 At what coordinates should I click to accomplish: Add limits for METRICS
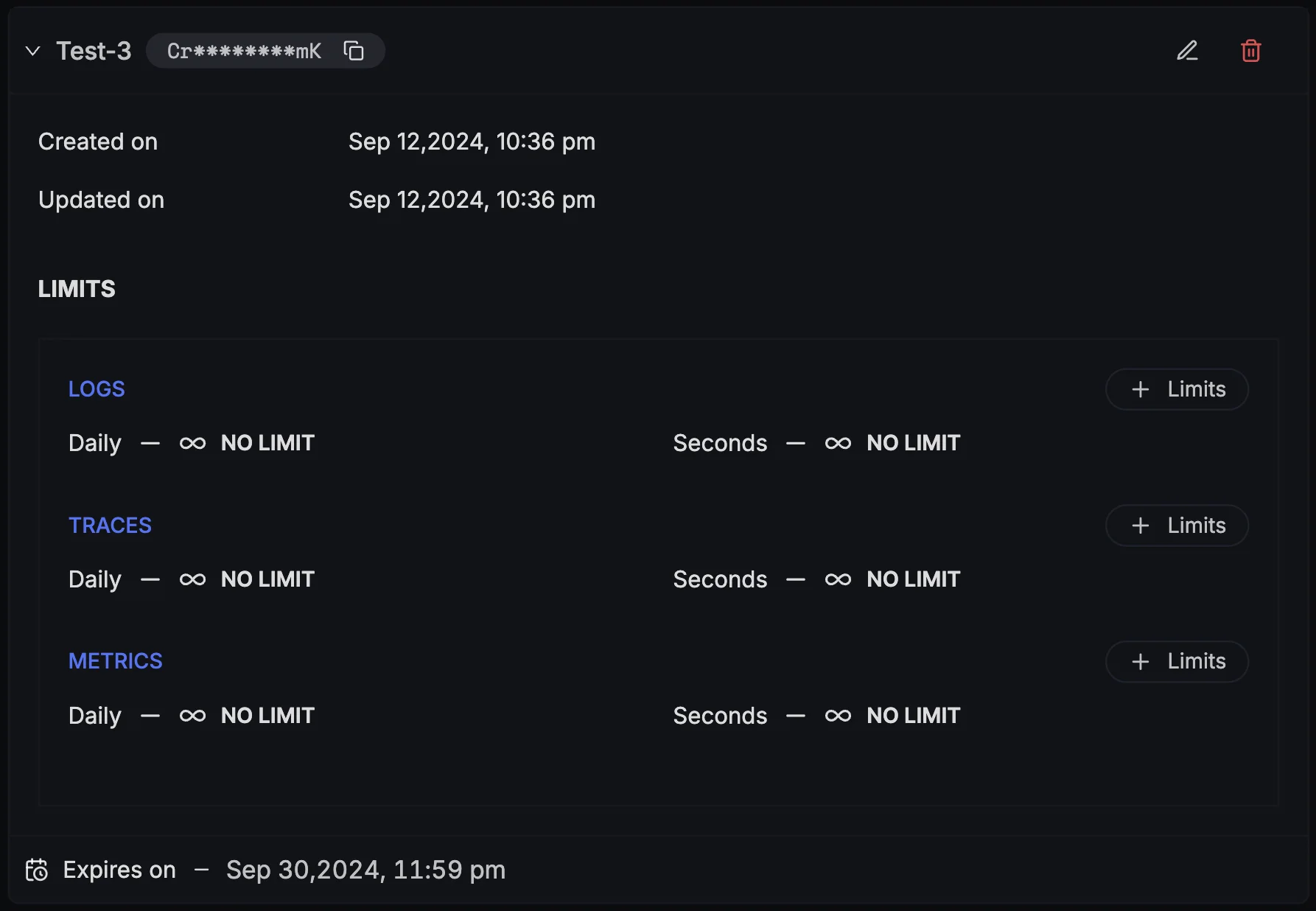(x=1177, y=661)
